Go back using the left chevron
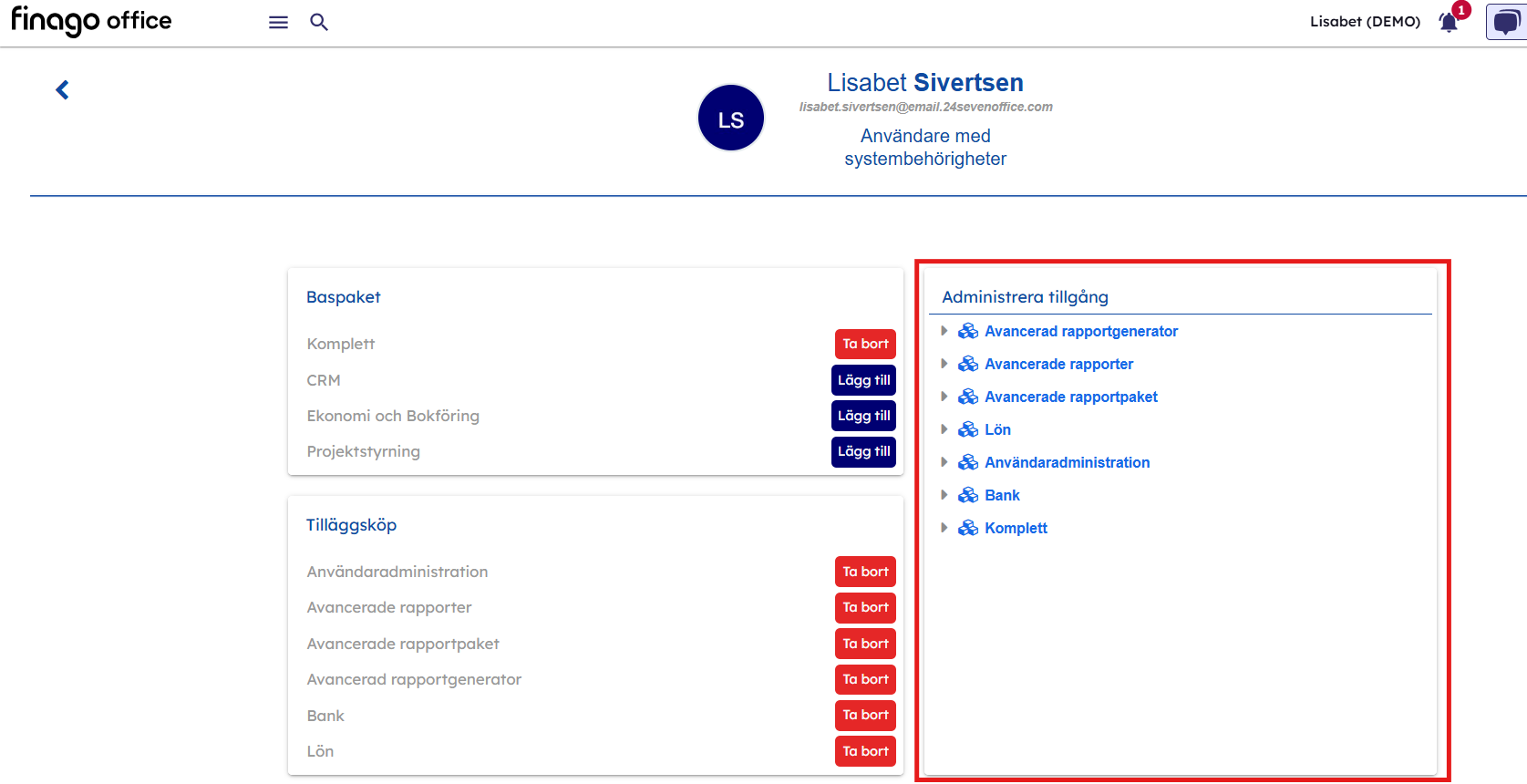Viewport: 1527px width, 784px height. [62, 89]
